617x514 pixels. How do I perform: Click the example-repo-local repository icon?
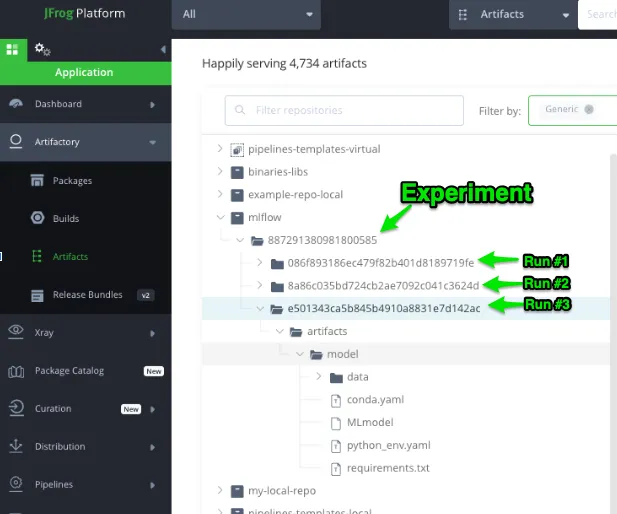pyautogui.click(x=237, y=195)
